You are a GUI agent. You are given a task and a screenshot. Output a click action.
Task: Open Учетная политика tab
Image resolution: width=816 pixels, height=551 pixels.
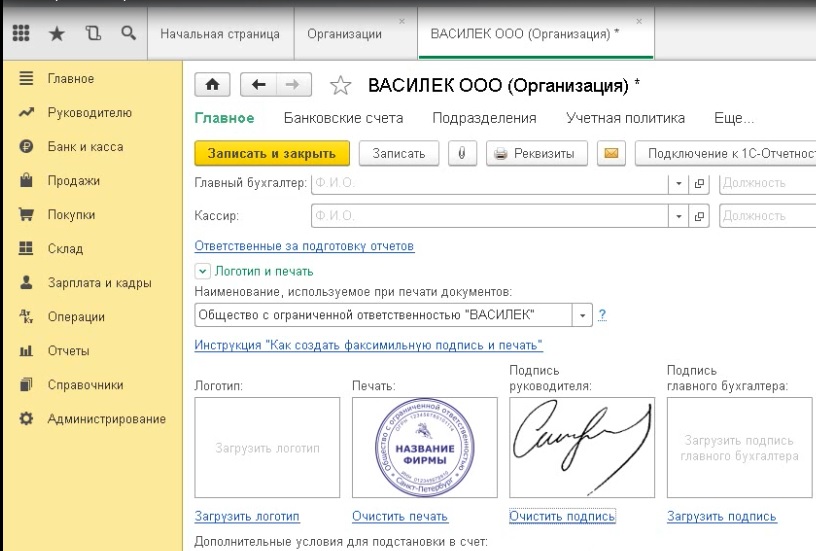626,118
